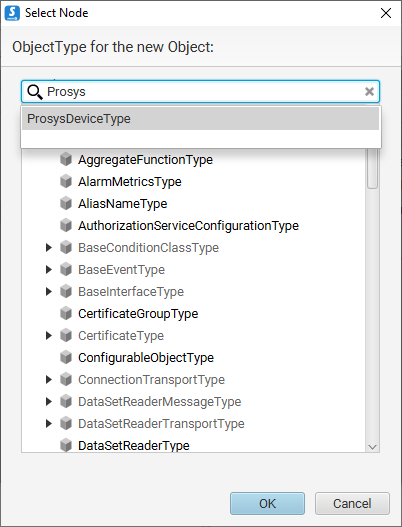This screenshot has height=527, width=402.
Task: Expand the DataSetReaderMessageType node
Action: click(x=49, y=401)
